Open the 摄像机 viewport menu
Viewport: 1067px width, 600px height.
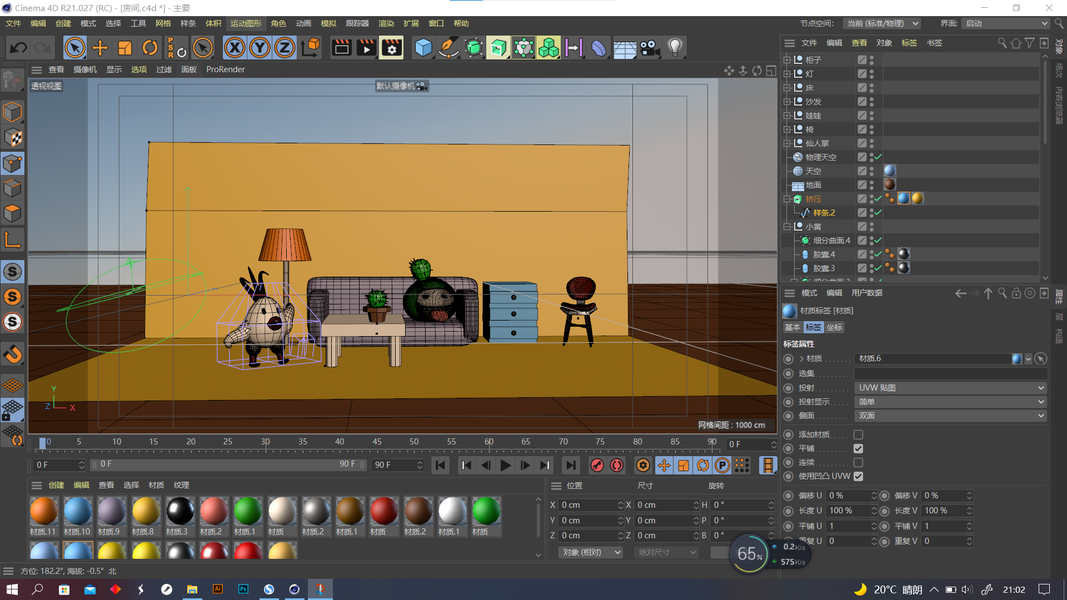click(84, 69)
